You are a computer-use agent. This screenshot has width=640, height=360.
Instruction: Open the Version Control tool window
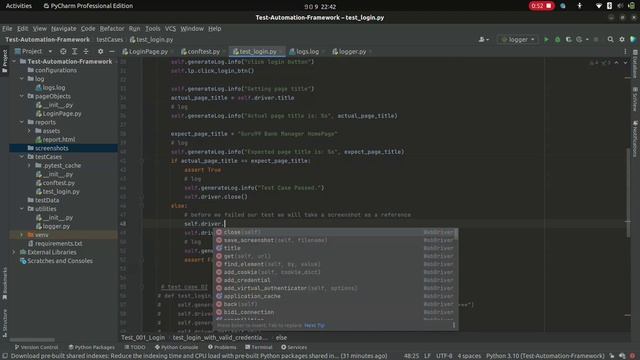point(36,347)
